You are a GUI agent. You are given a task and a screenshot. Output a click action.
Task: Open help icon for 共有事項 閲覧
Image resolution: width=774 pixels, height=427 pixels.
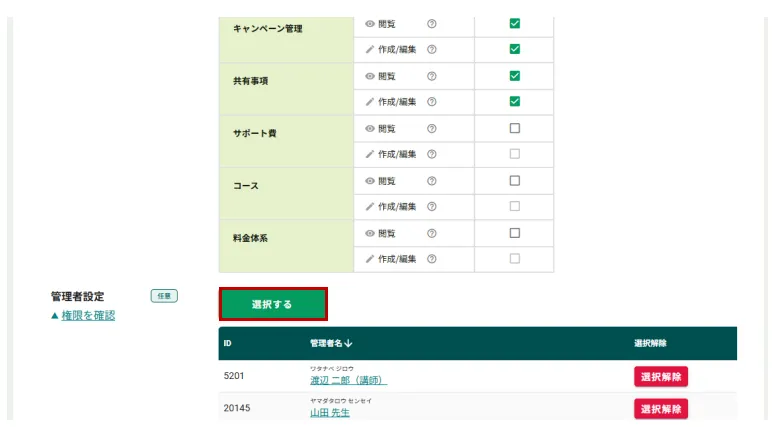(432, 75)
